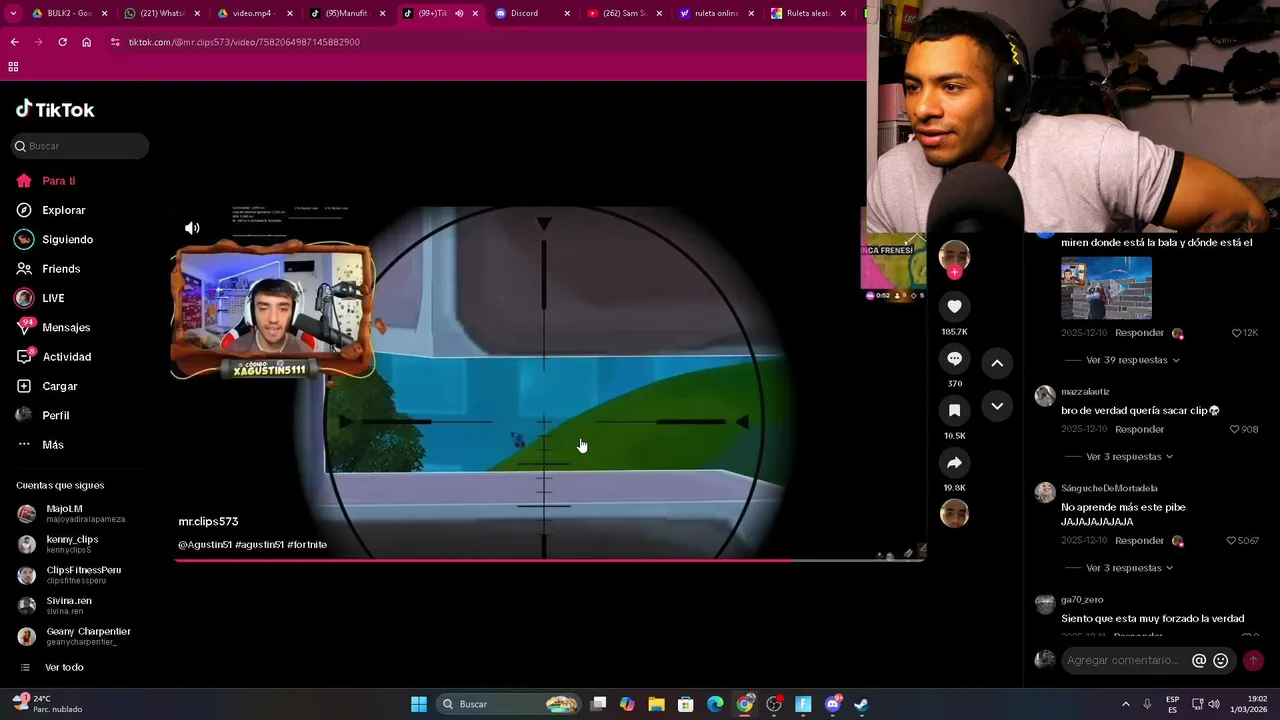Like the video with the heart icon

coord(954,307)
